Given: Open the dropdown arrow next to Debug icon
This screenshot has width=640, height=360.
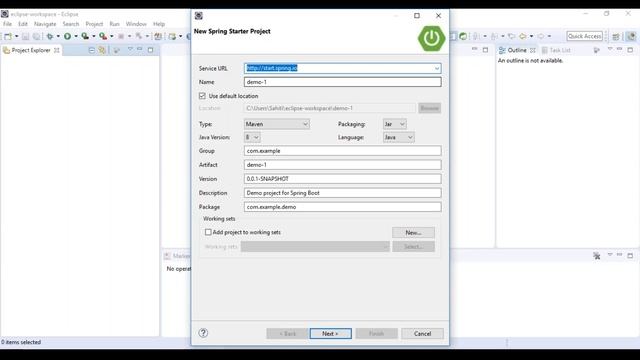Looking at the screenshot, I should 58,36.
